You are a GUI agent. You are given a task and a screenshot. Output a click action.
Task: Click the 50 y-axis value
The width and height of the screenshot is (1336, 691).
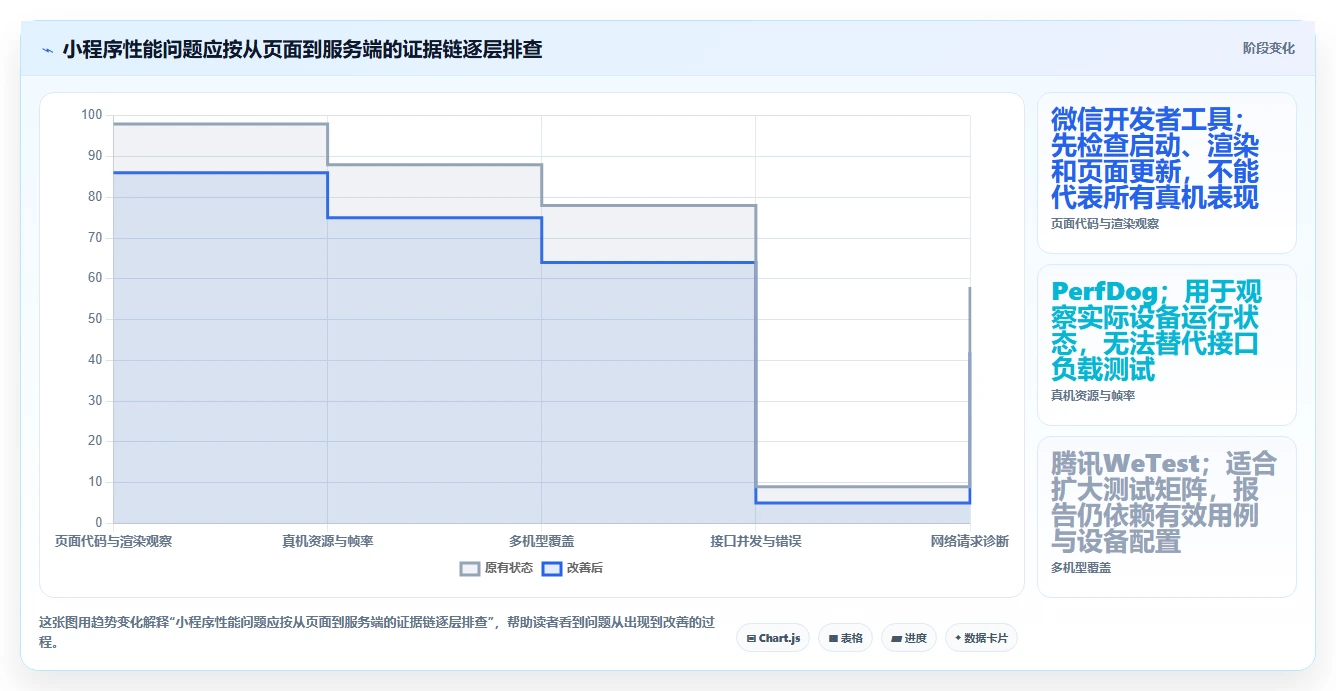coord(95,319)
